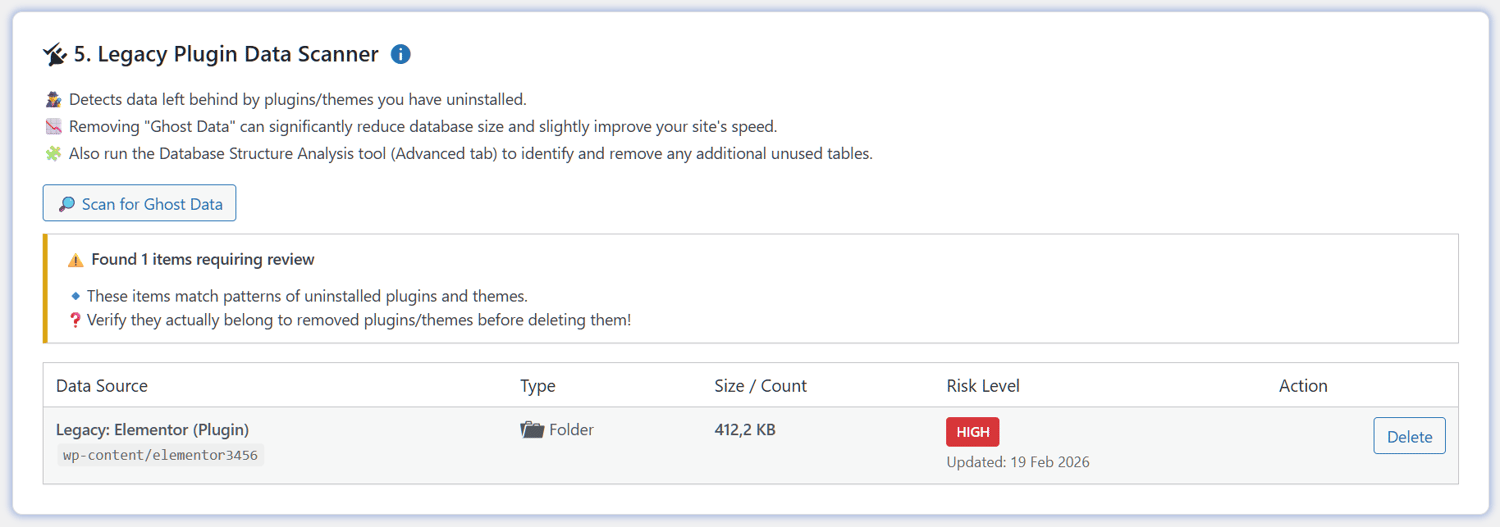Click the orange warning triangle icon

[76, 260]
